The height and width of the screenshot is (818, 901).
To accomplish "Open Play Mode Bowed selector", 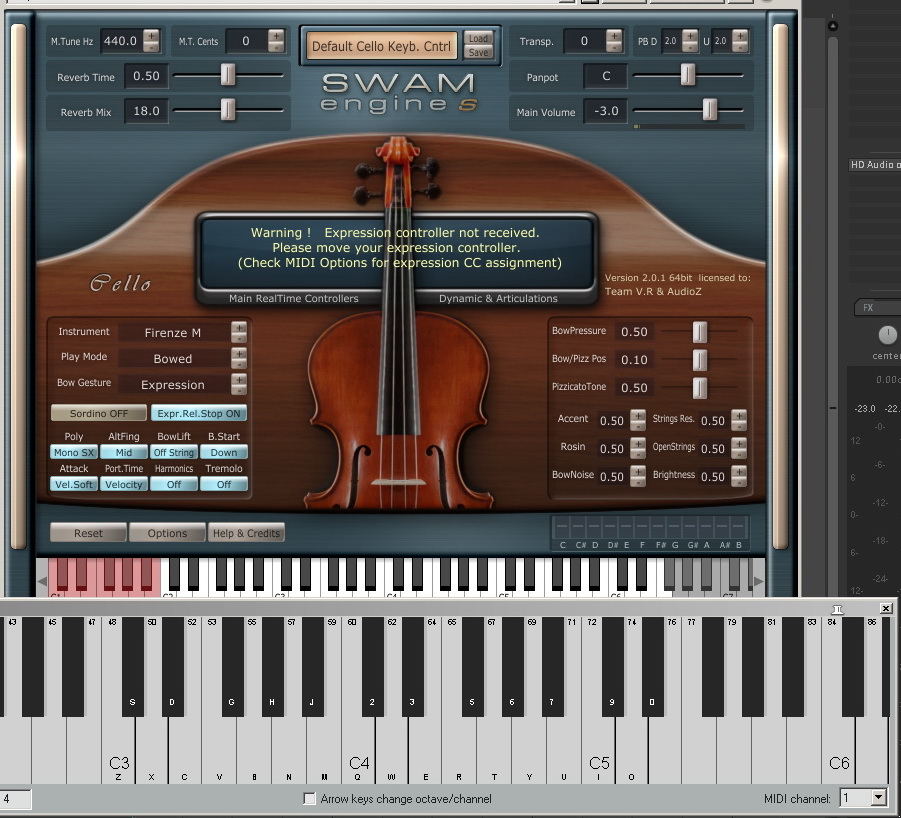I will (173, 358).
